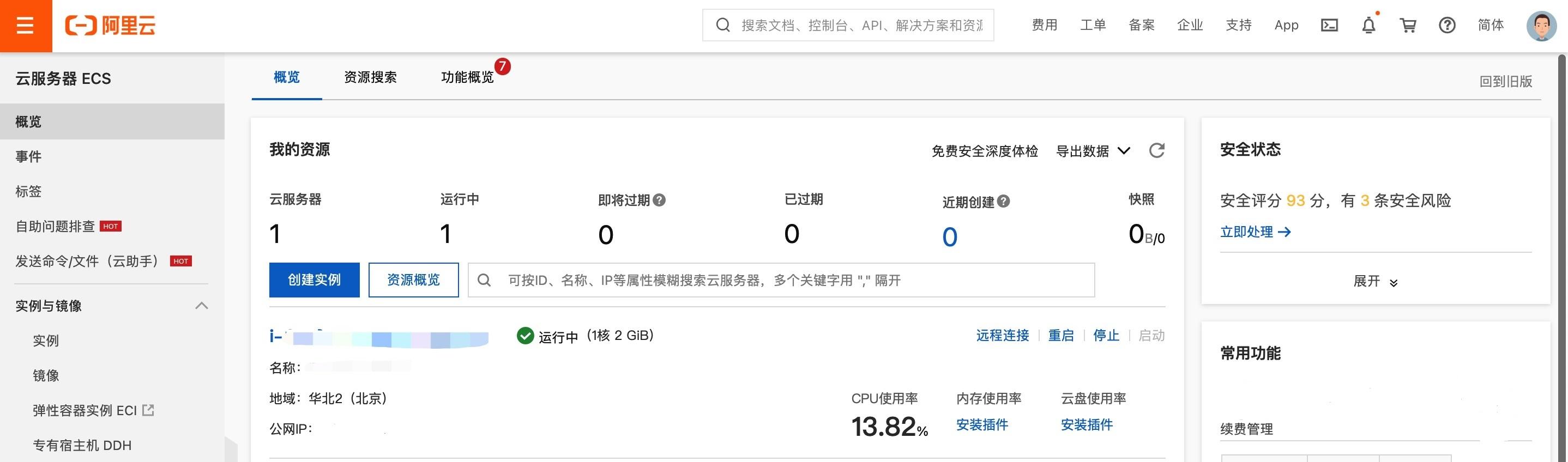Open the Cloud Shell terminal icon
1568x462 pixels.
[x=1329, y=26]
